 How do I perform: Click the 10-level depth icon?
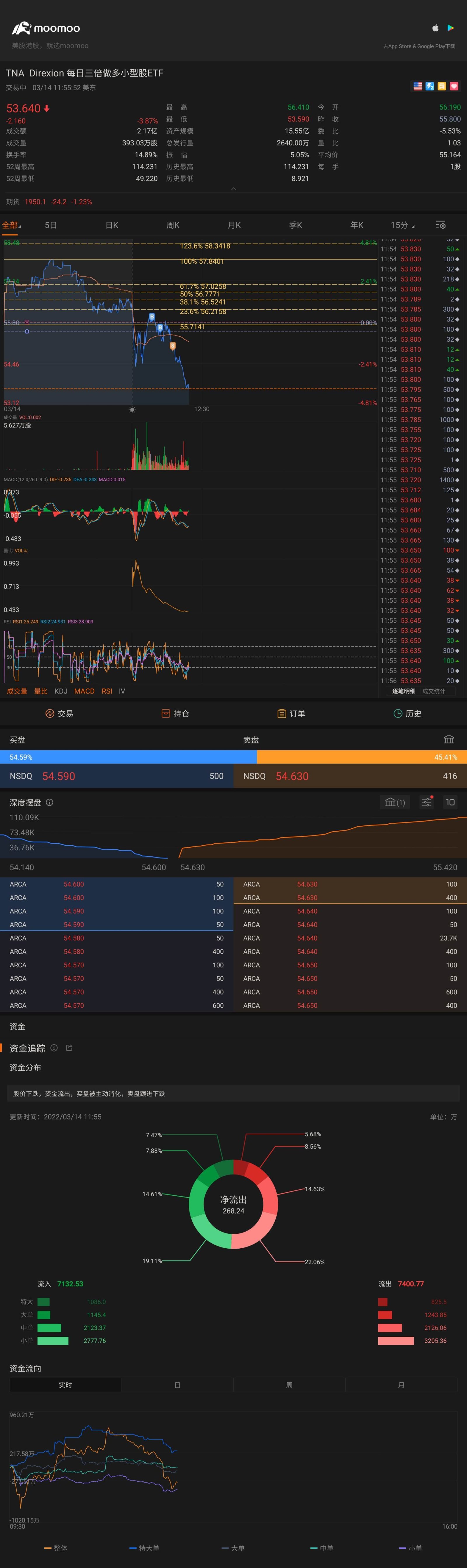point(450,802)
